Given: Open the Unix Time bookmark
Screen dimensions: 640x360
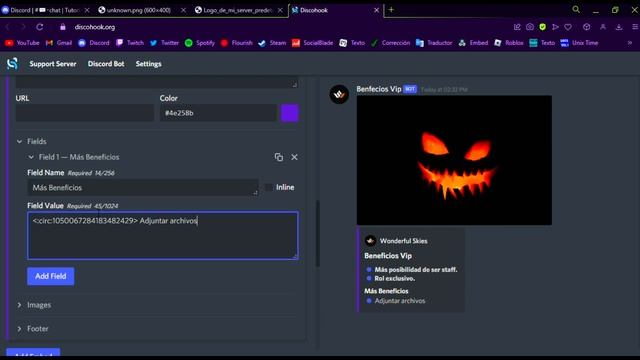Looking at the screenshot, I should click(x=579, y=43).
